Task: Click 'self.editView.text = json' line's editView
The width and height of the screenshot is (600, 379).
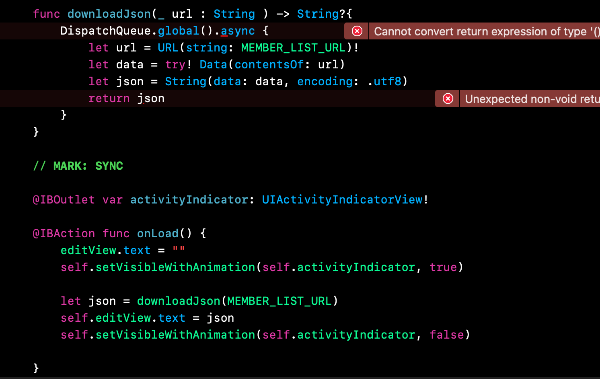Action: click(x=123, y=318)
